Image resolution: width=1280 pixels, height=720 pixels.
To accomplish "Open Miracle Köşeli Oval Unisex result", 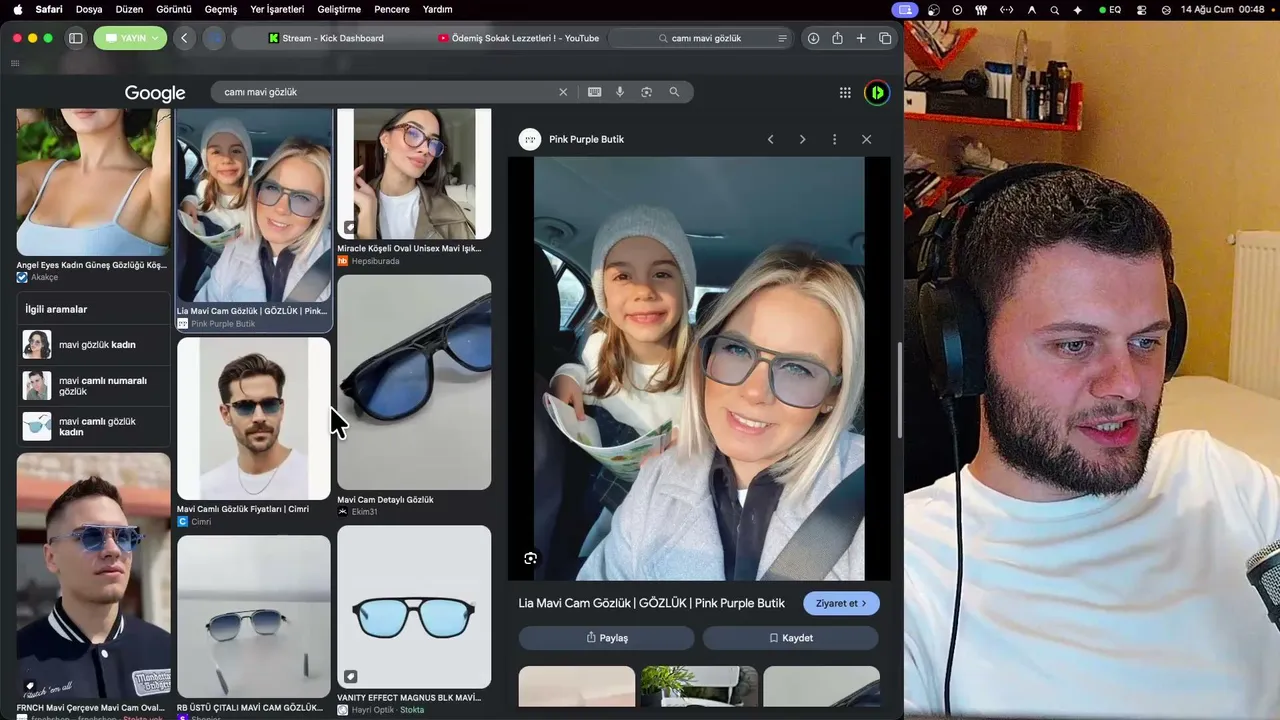I will [x=414, y=188].
